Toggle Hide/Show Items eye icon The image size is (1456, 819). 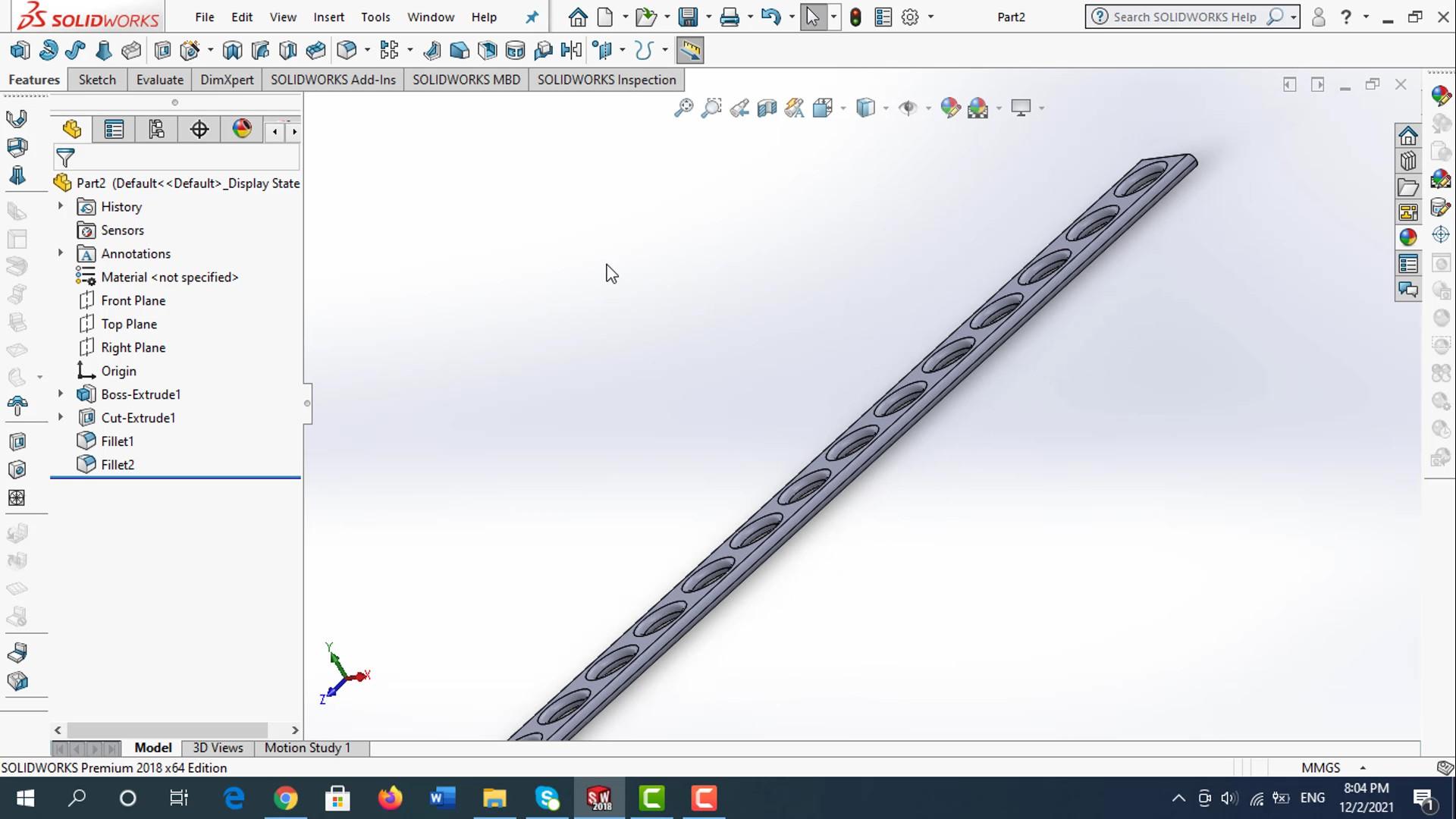point(909,108)
